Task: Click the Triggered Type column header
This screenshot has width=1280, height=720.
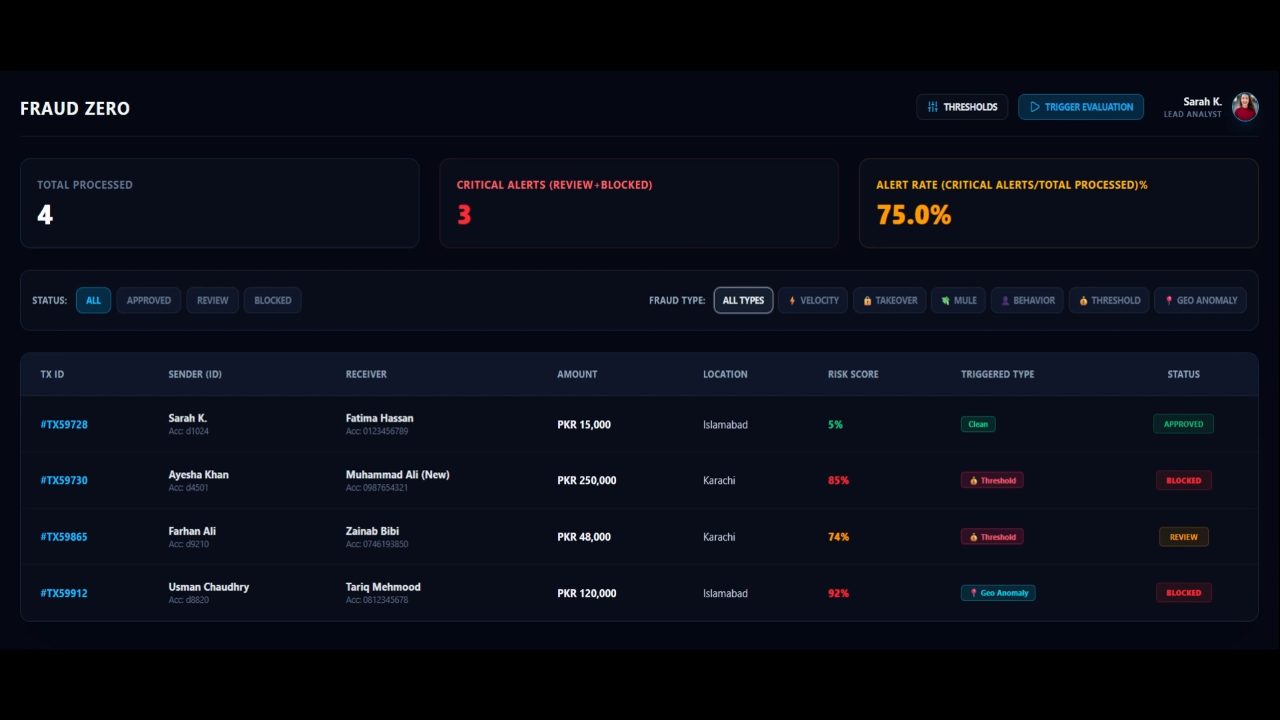Action: click(x=998, y=374)
